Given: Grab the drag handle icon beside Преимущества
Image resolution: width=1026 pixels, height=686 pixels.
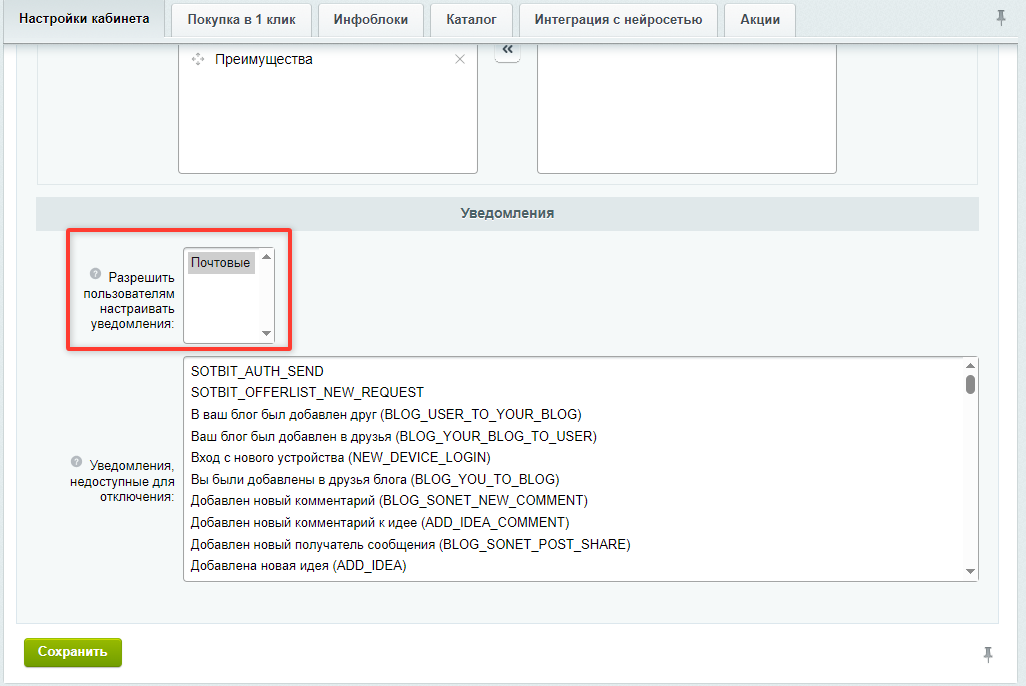Looking at the screenshot, I should coord(198,59).
